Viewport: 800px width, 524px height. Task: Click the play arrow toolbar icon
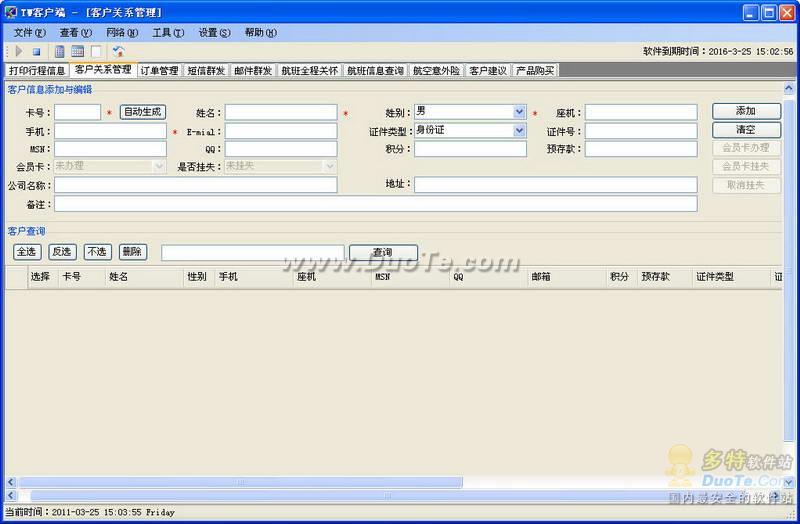click(x=19, y=51)
